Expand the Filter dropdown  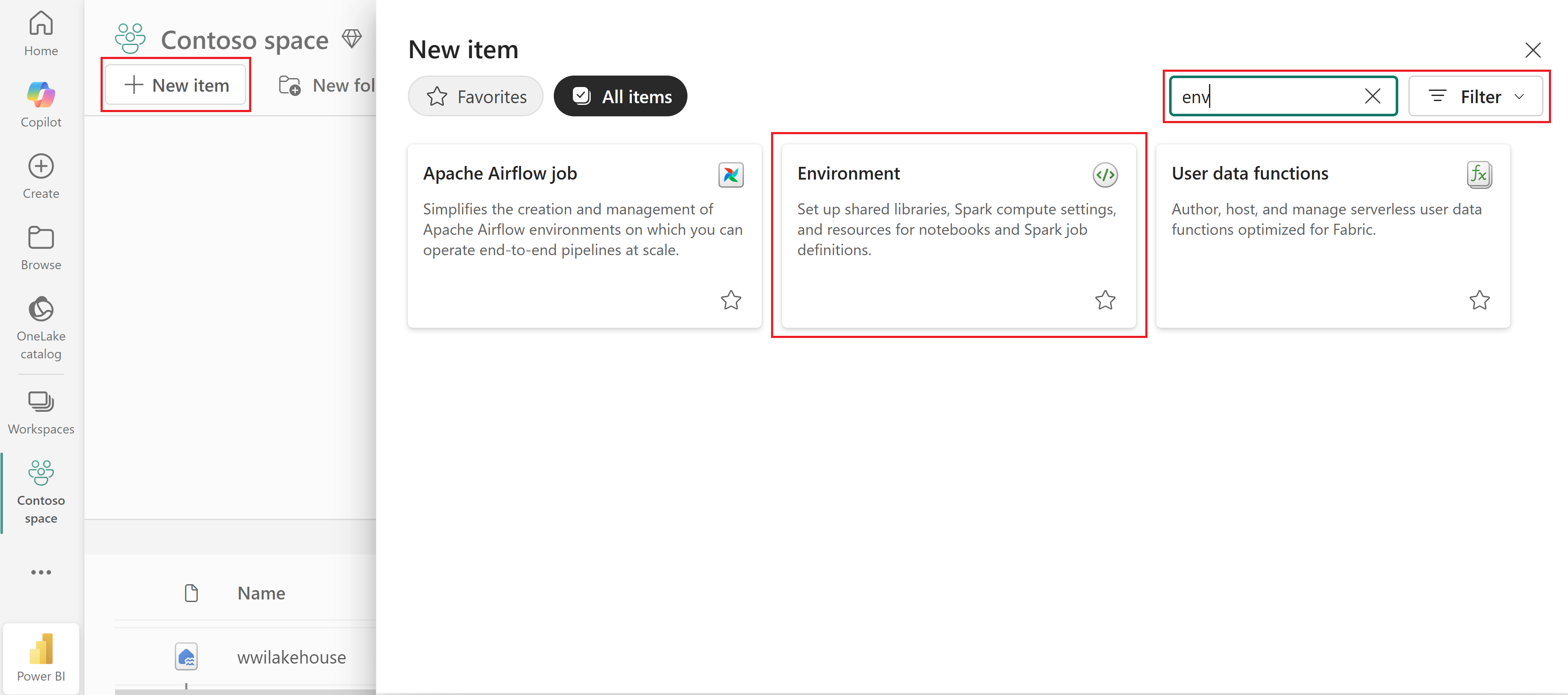[x=1475, y=96]
